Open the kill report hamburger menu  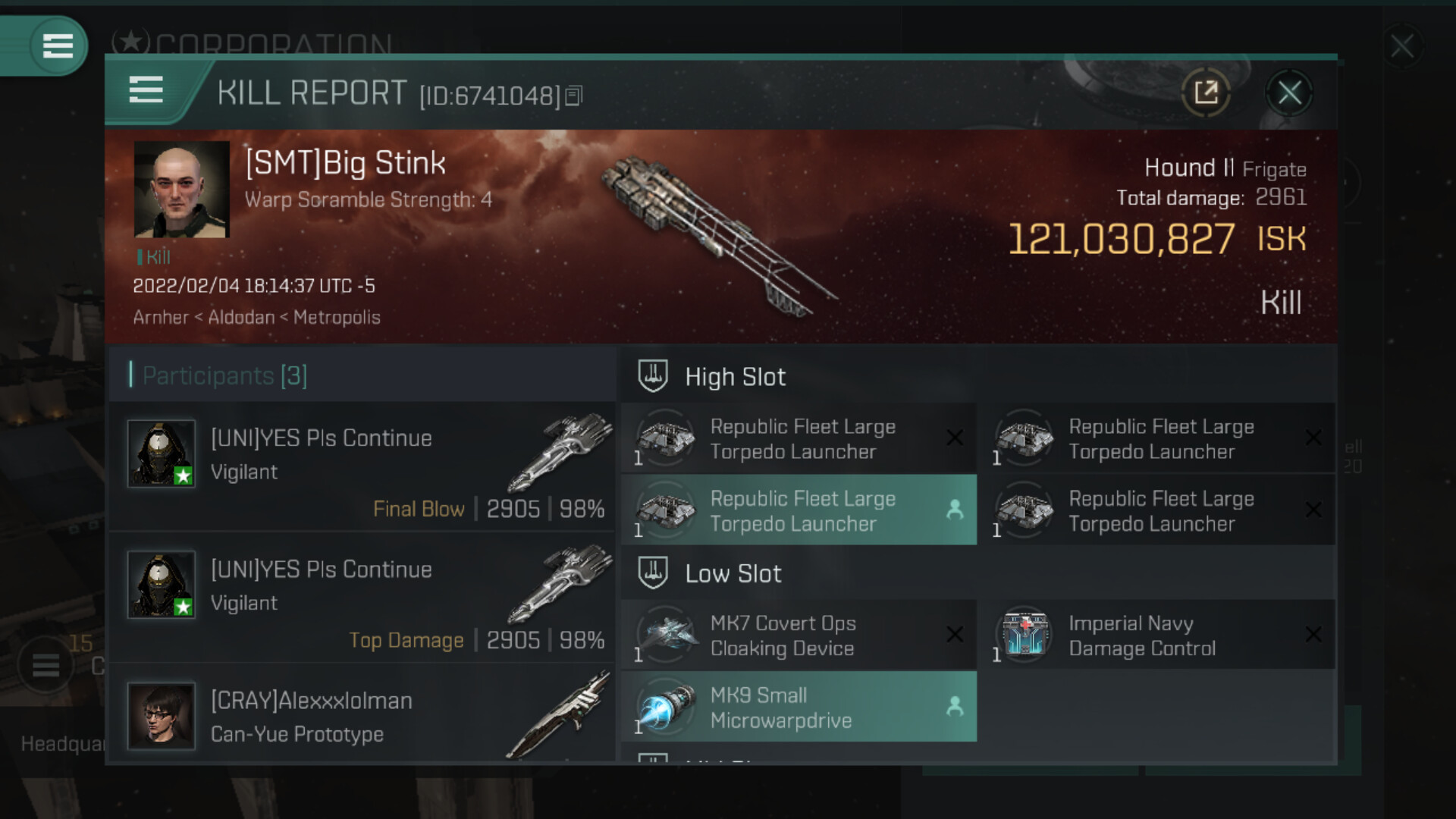click(146, 89)
